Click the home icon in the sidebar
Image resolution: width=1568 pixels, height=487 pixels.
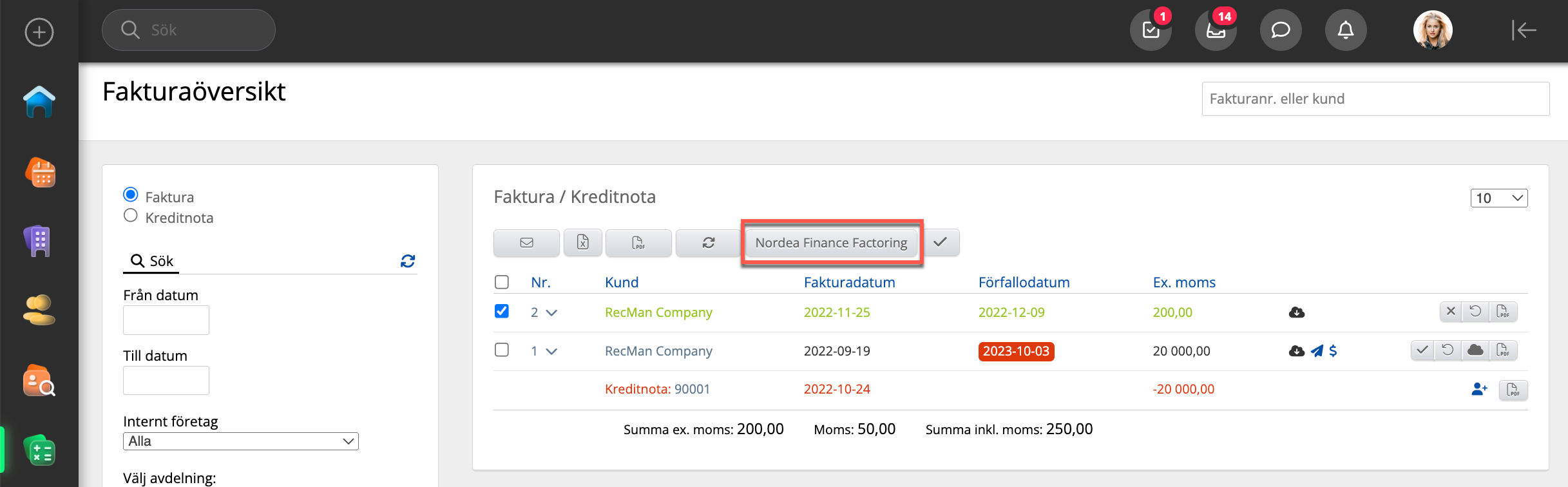(x=39, y=102)
